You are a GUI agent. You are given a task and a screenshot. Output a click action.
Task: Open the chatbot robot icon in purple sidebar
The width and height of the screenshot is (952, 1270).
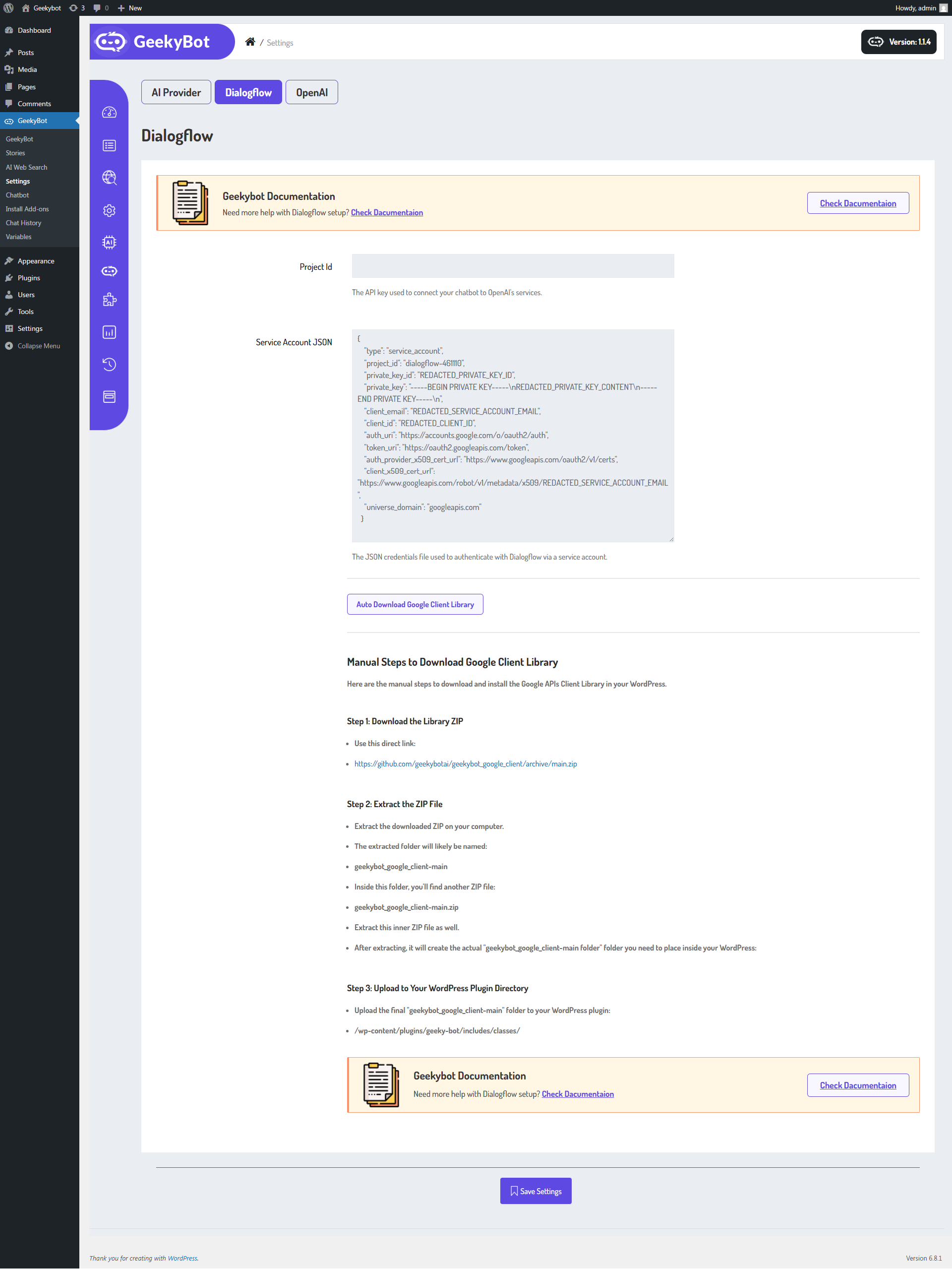[109, 271]
